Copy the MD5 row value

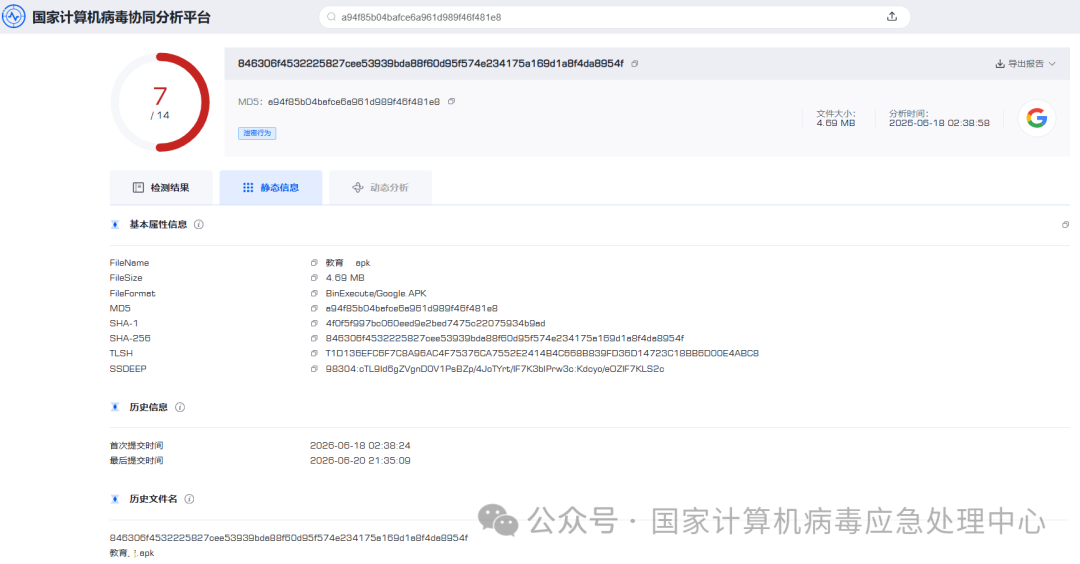[314, 309]
